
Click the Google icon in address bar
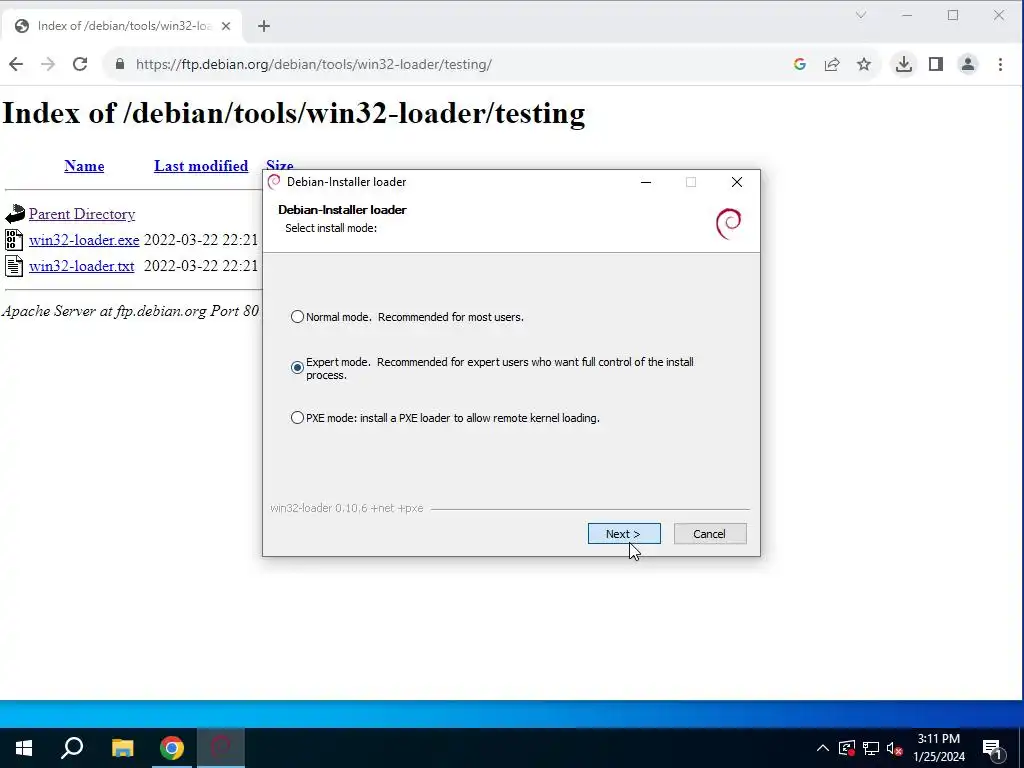(x=799, y=64)
